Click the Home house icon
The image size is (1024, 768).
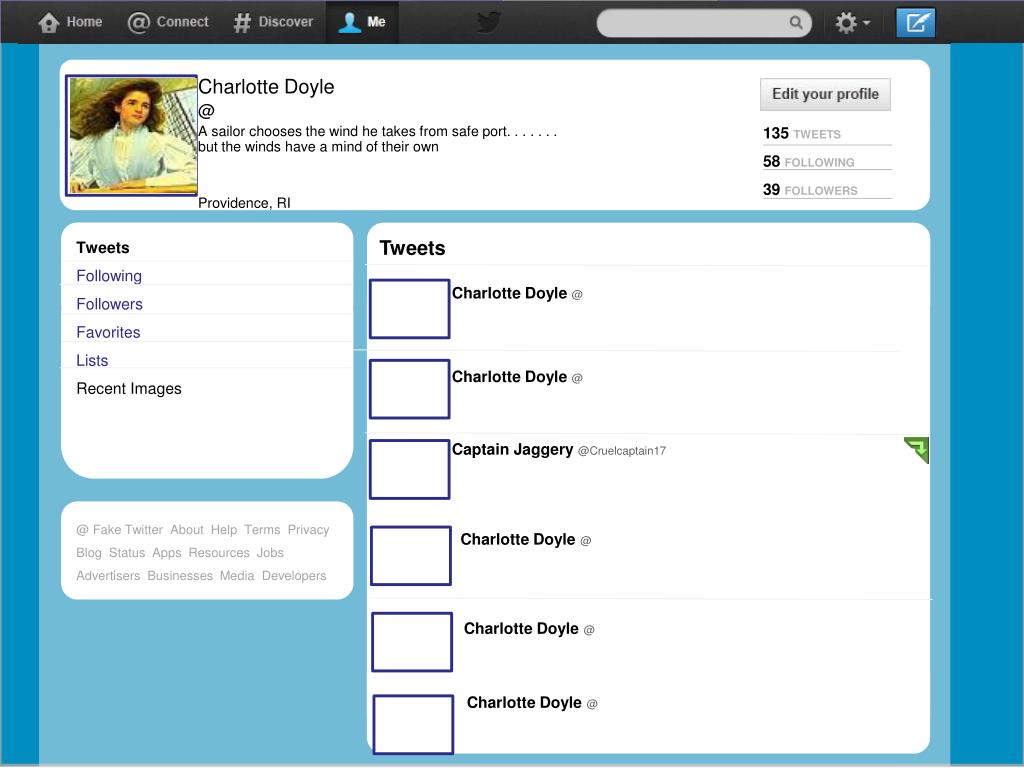click(48, 22)
